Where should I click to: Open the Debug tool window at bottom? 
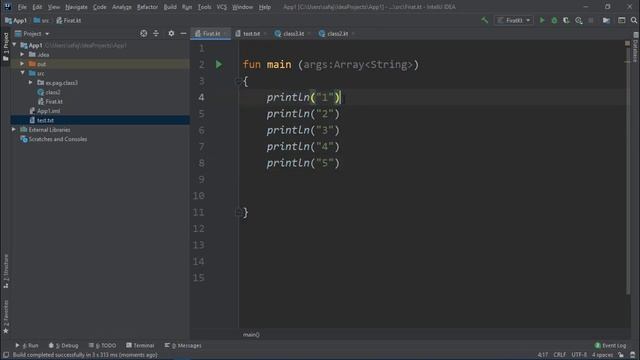coord(63,345)
